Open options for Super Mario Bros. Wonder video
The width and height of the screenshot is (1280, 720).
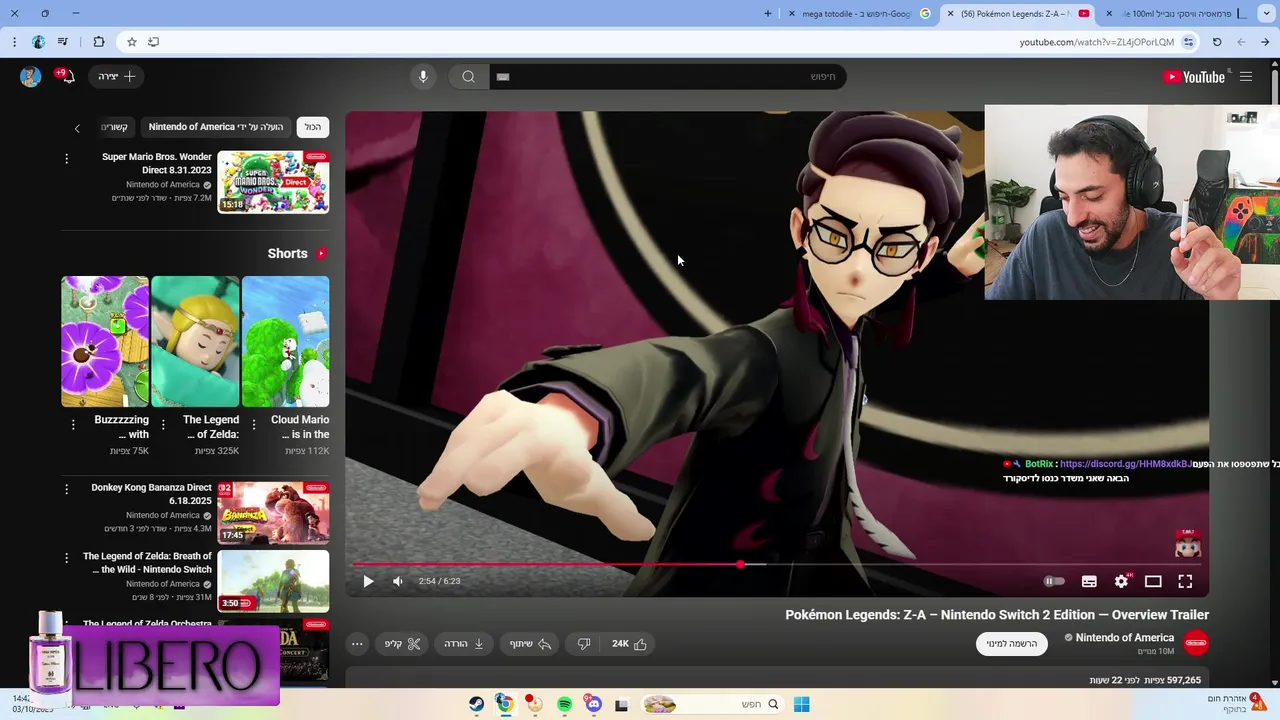67,159
